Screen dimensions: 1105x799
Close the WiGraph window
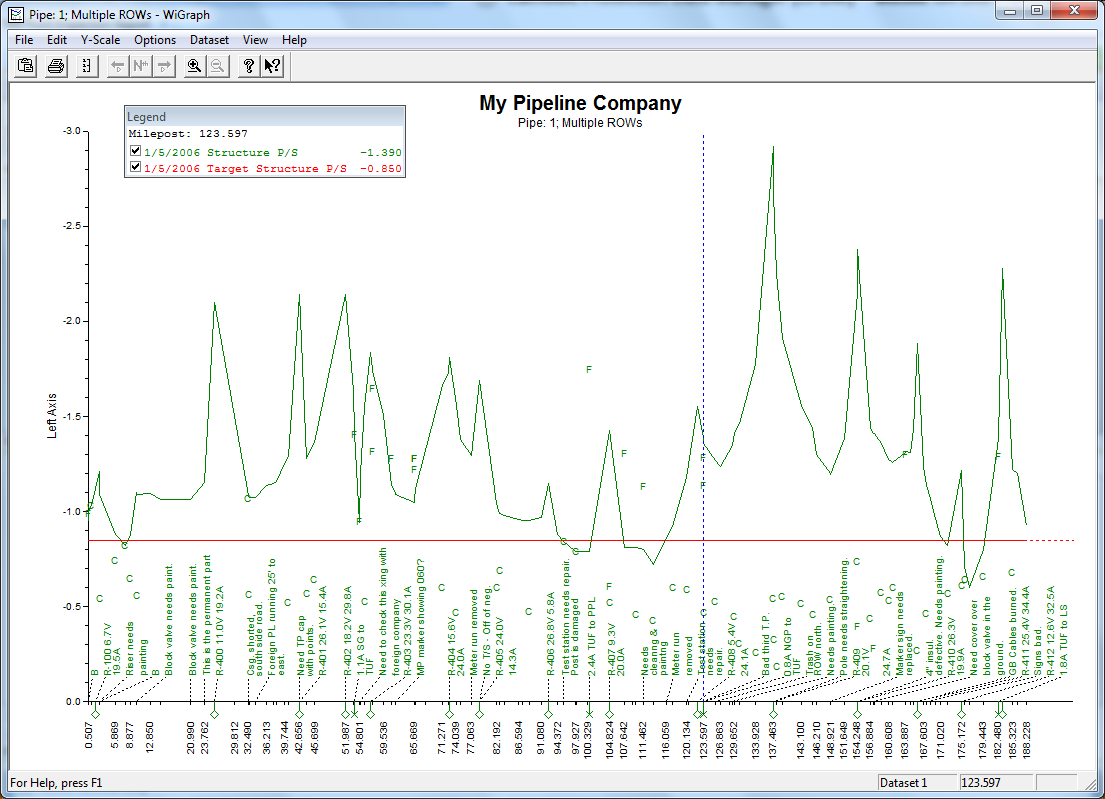click(1074, 11)
